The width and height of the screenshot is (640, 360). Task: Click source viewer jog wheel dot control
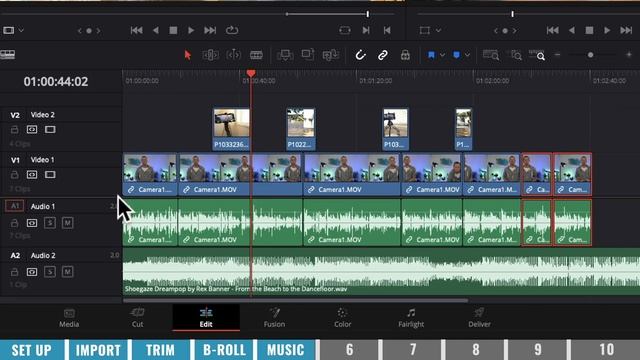89,31
